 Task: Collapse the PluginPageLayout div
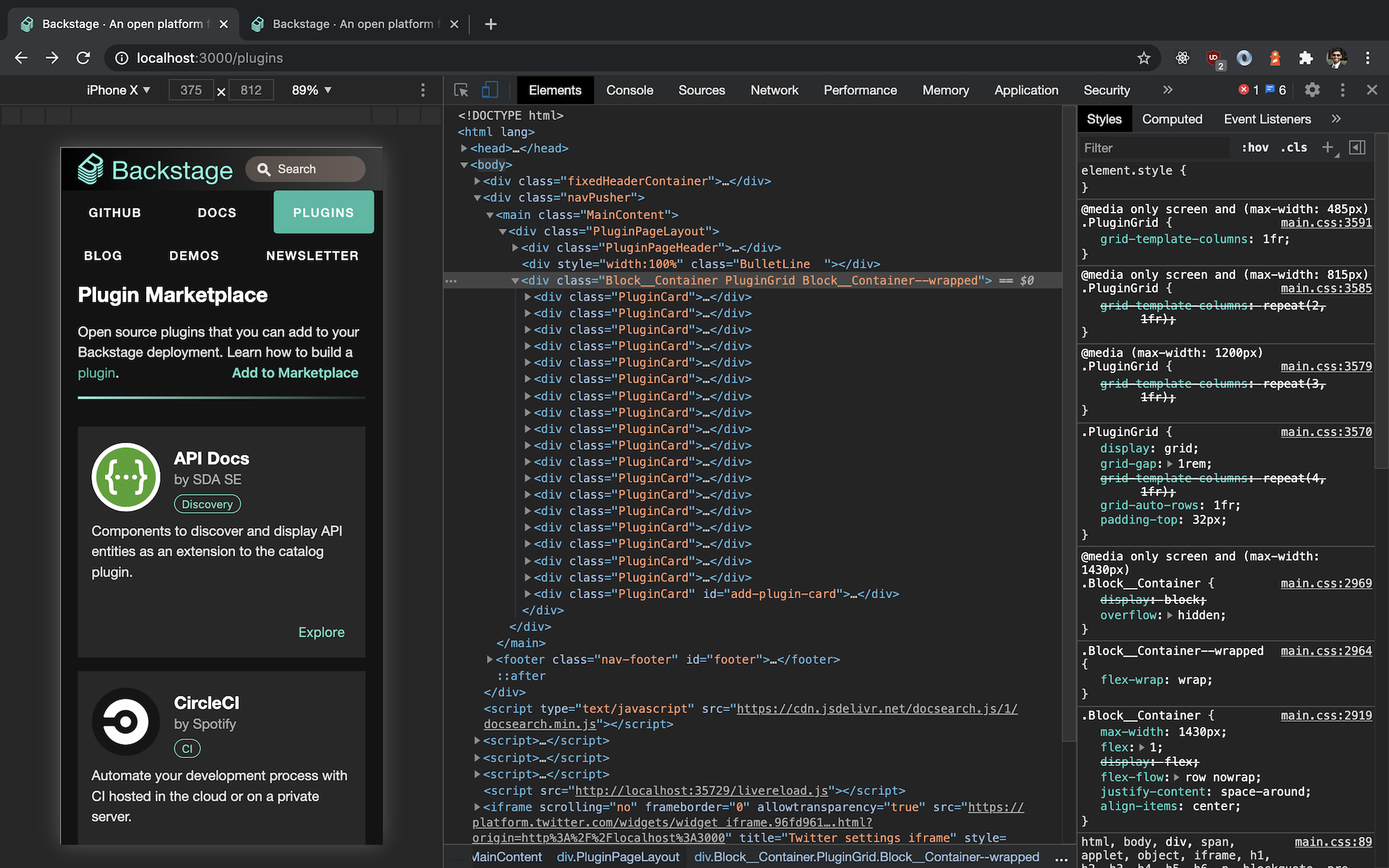[x=502, y=231]
